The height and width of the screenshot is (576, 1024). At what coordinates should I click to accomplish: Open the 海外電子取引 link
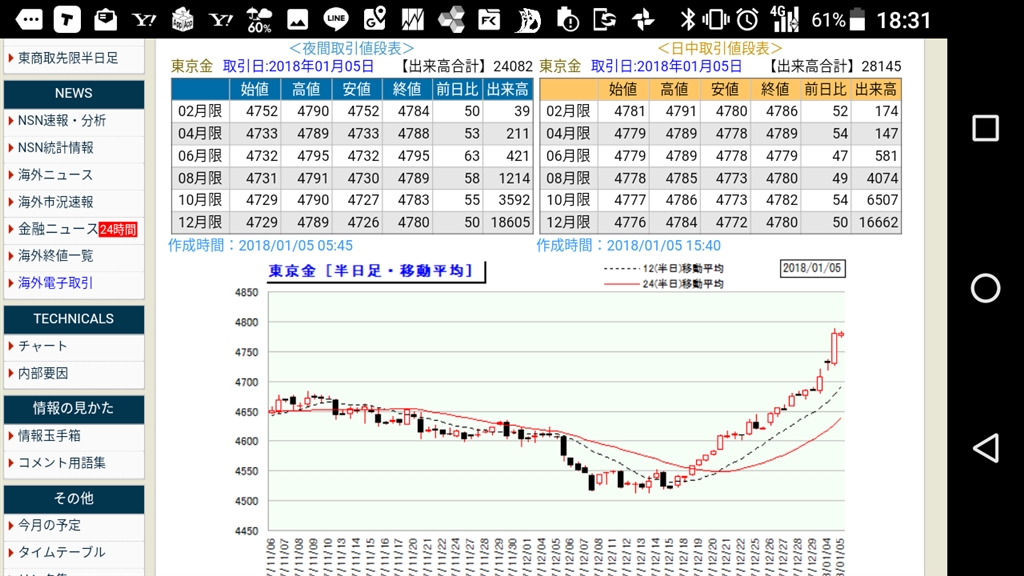55,283
